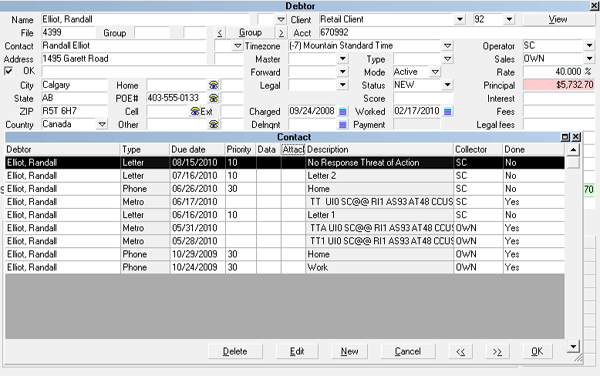
Task: Open the Status dropdown showing NEW
Action: (447, 85)
